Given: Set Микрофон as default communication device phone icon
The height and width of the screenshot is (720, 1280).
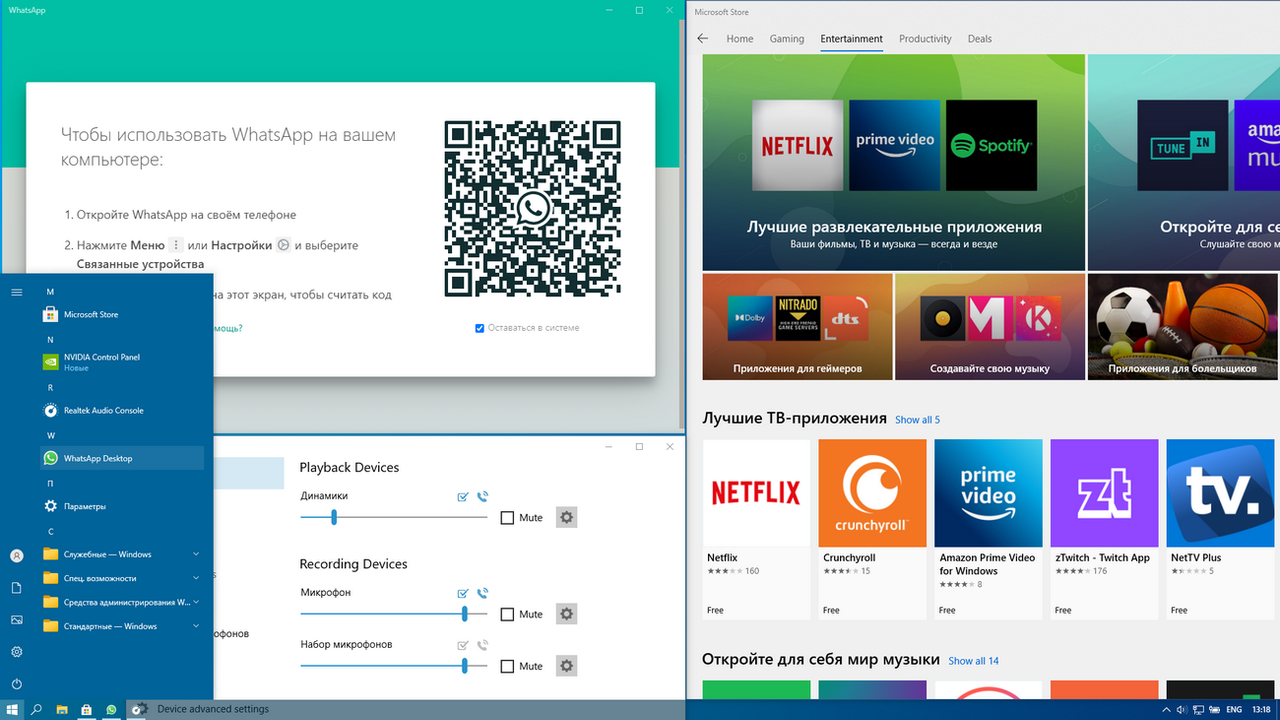Looking at the screenshot, I should [x=482, y=593].
